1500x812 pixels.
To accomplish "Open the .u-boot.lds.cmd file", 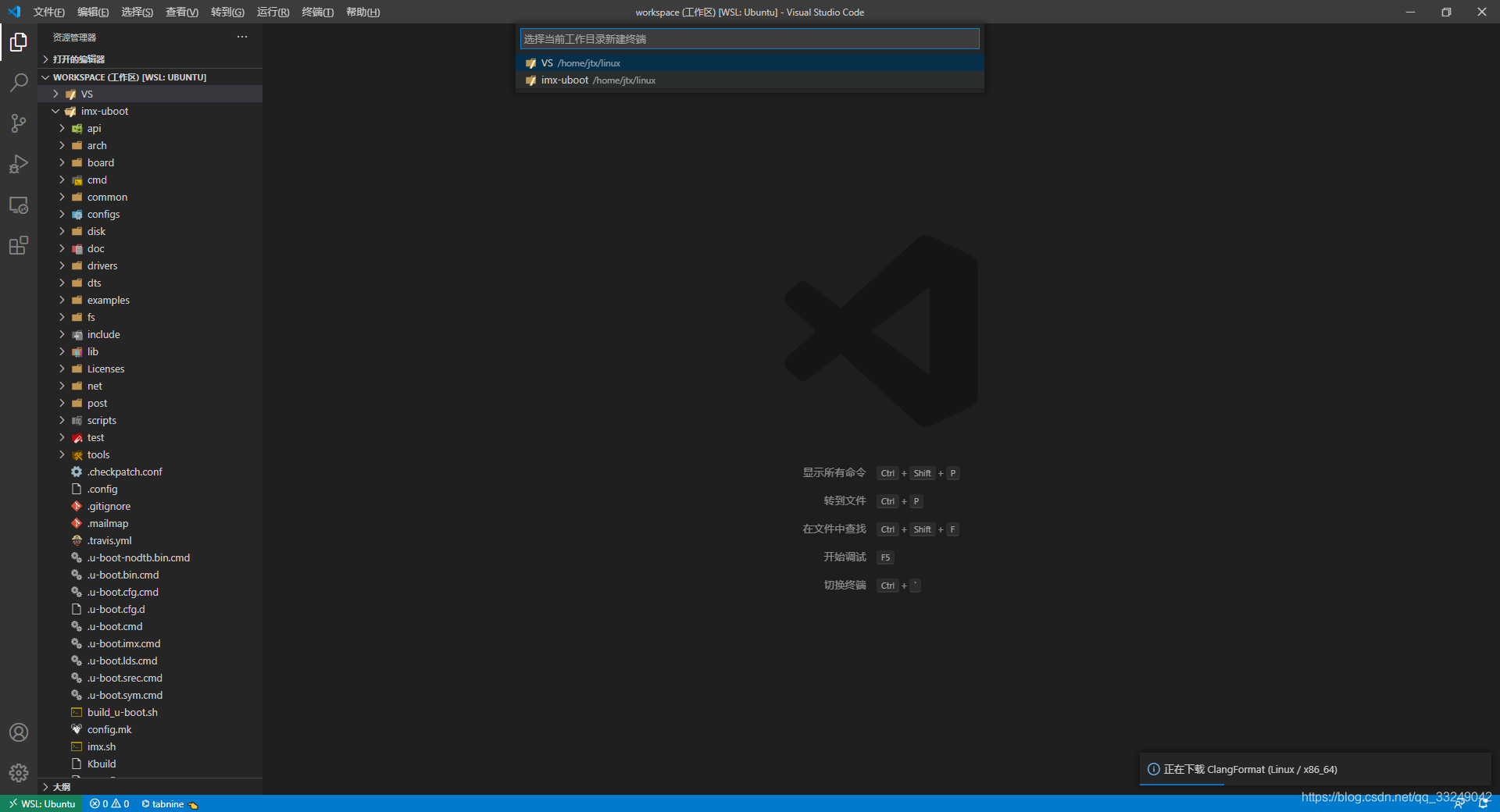I will (150, 661).
